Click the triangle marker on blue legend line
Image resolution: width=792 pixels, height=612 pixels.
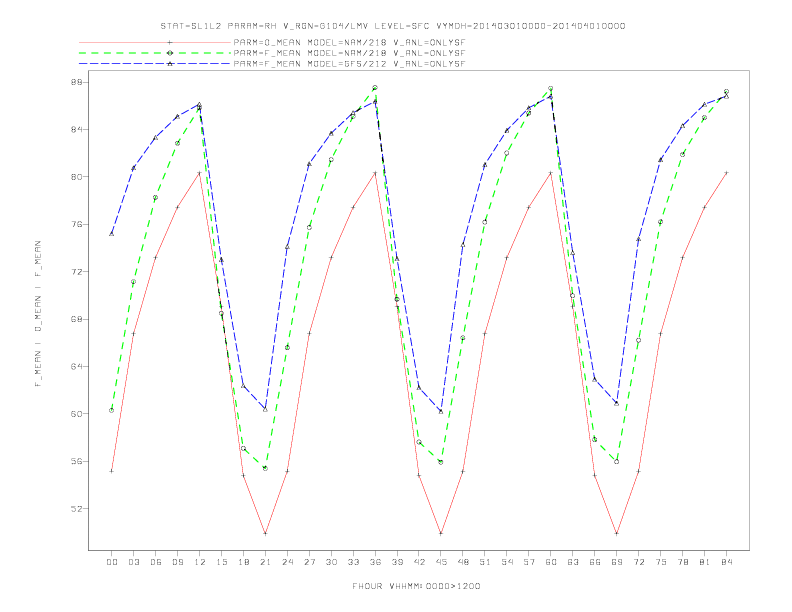170,64
